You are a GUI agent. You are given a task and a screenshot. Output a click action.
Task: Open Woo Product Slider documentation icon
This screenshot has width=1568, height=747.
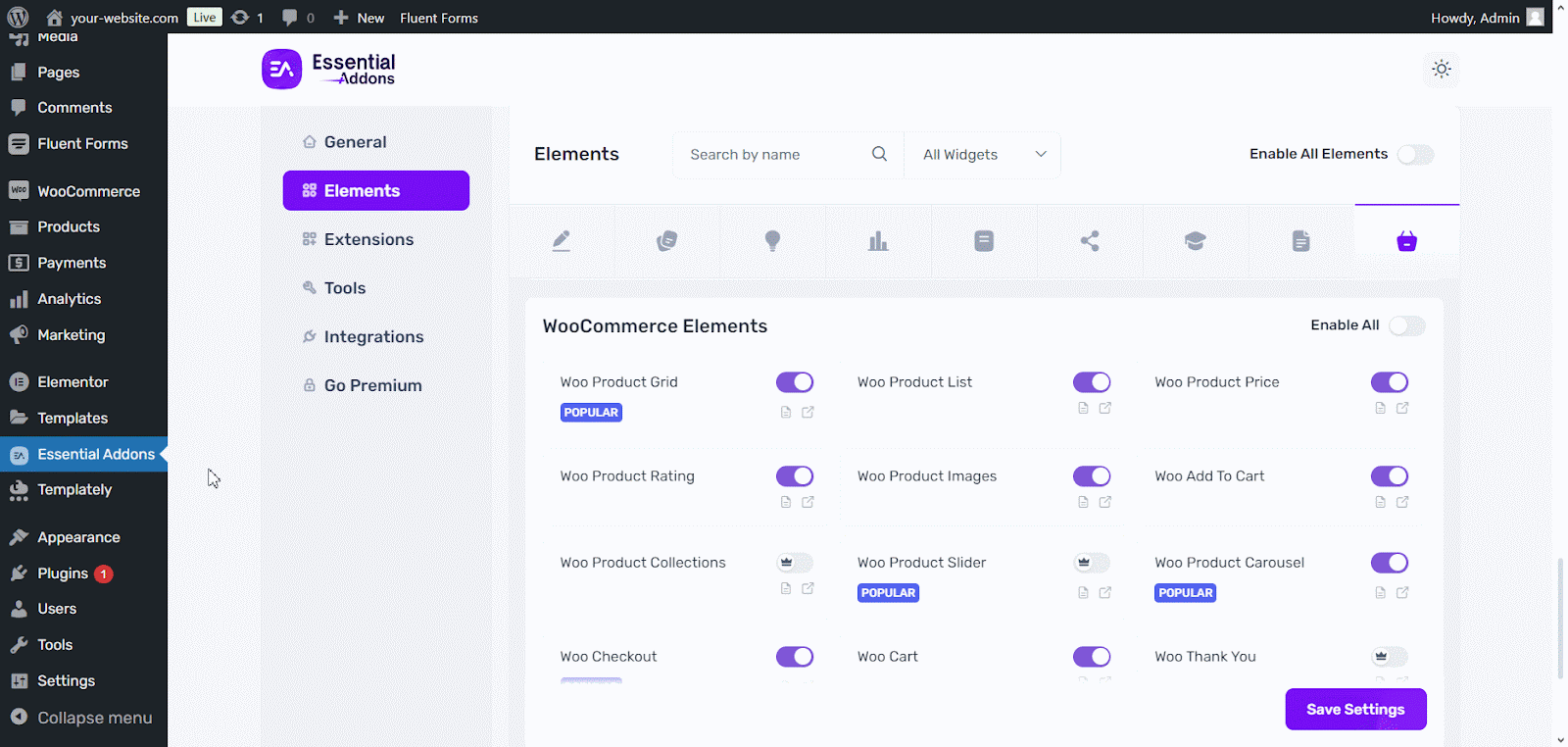coord(1083,592)
